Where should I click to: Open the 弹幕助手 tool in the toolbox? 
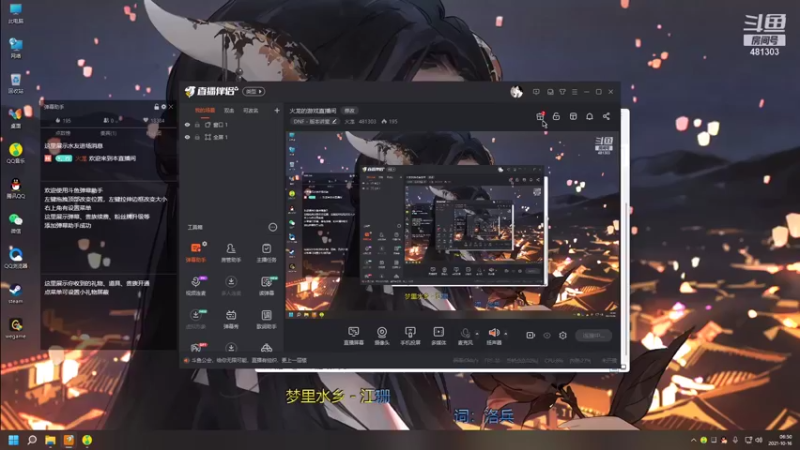[x=195, y=253]
